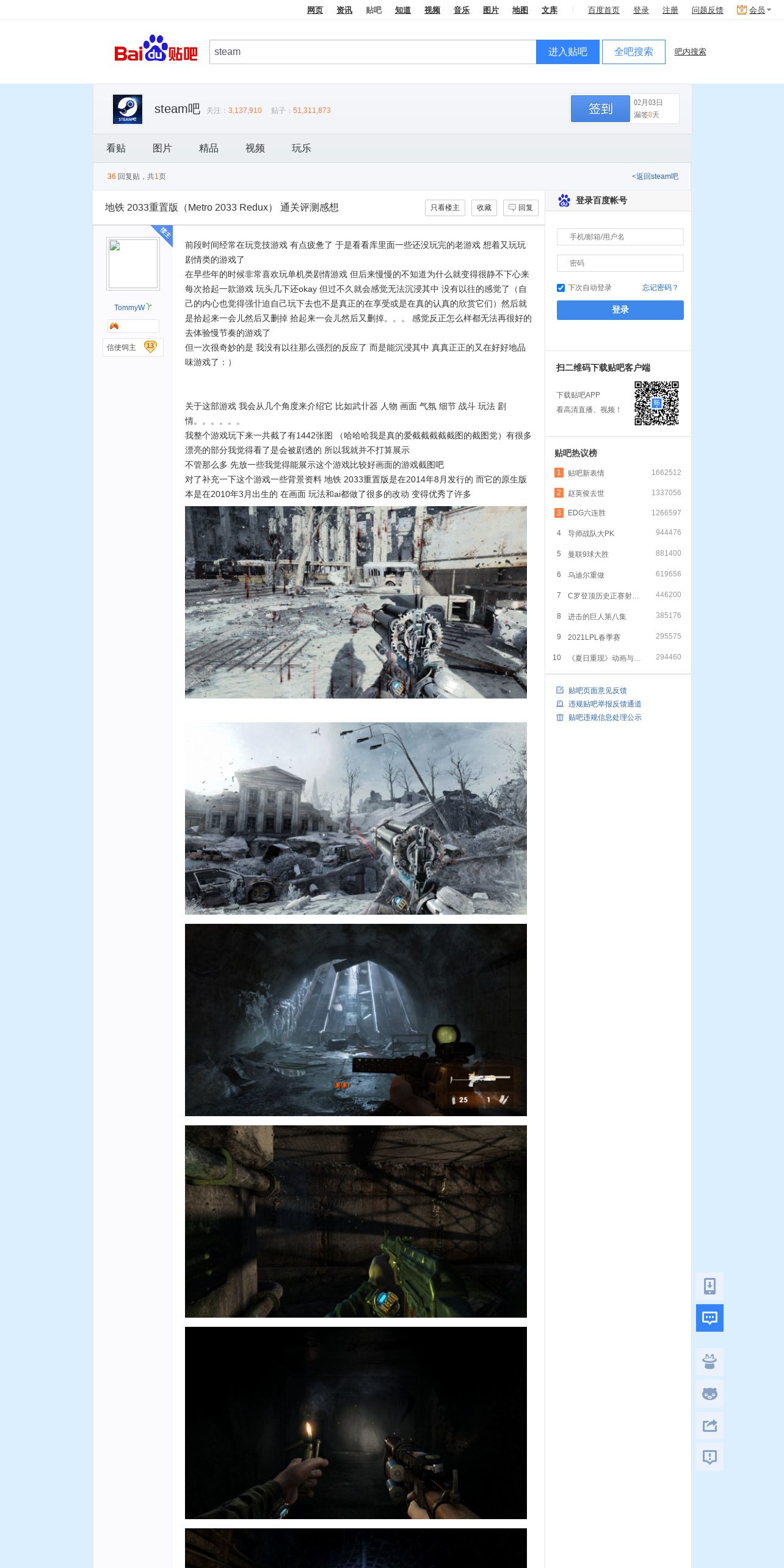The height and width of the screenshot is (1568, 784).
Task: Open 网页 in the top navigation
Action: pyautogui.click(x=315, y=10)
